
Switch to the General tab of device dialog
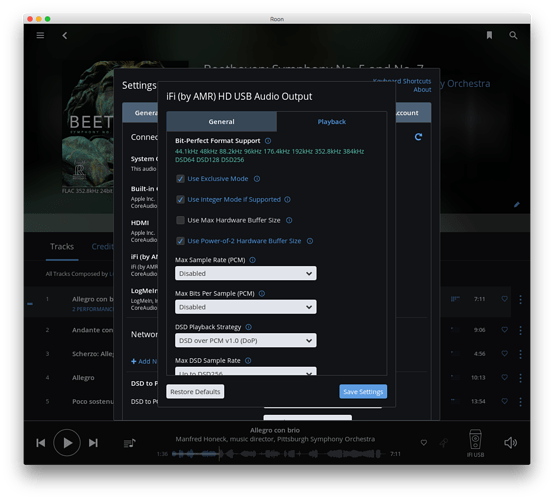coord(222,122)
